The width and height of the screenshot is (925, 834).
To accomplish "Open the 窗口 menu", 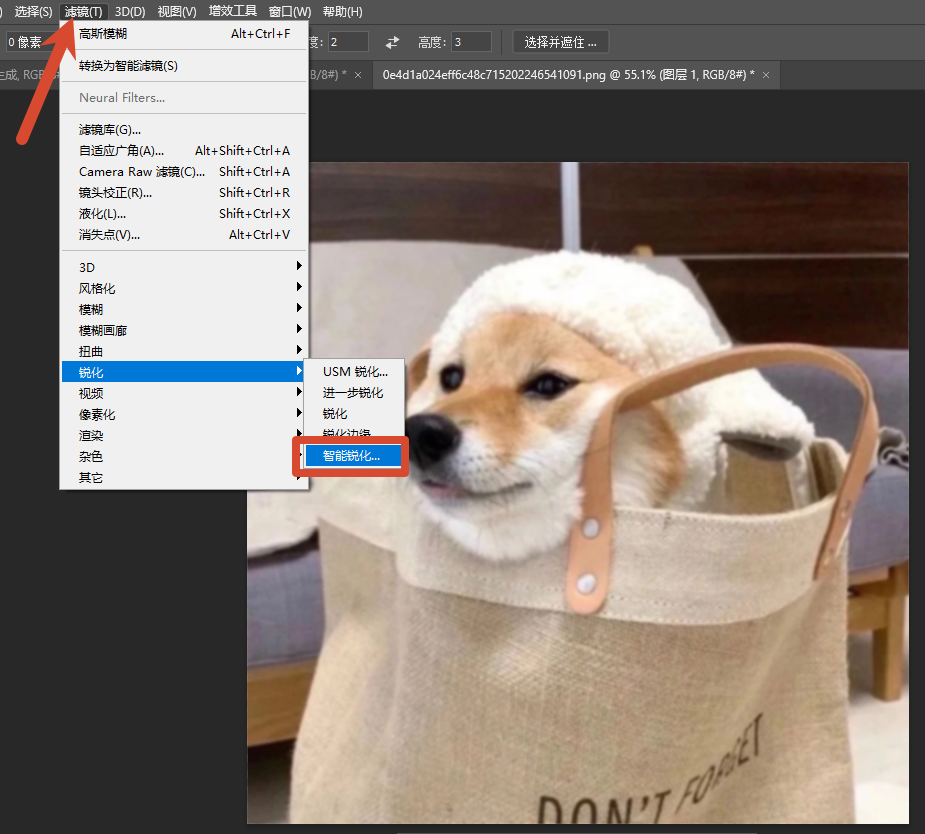I will [x=290, y=11].
